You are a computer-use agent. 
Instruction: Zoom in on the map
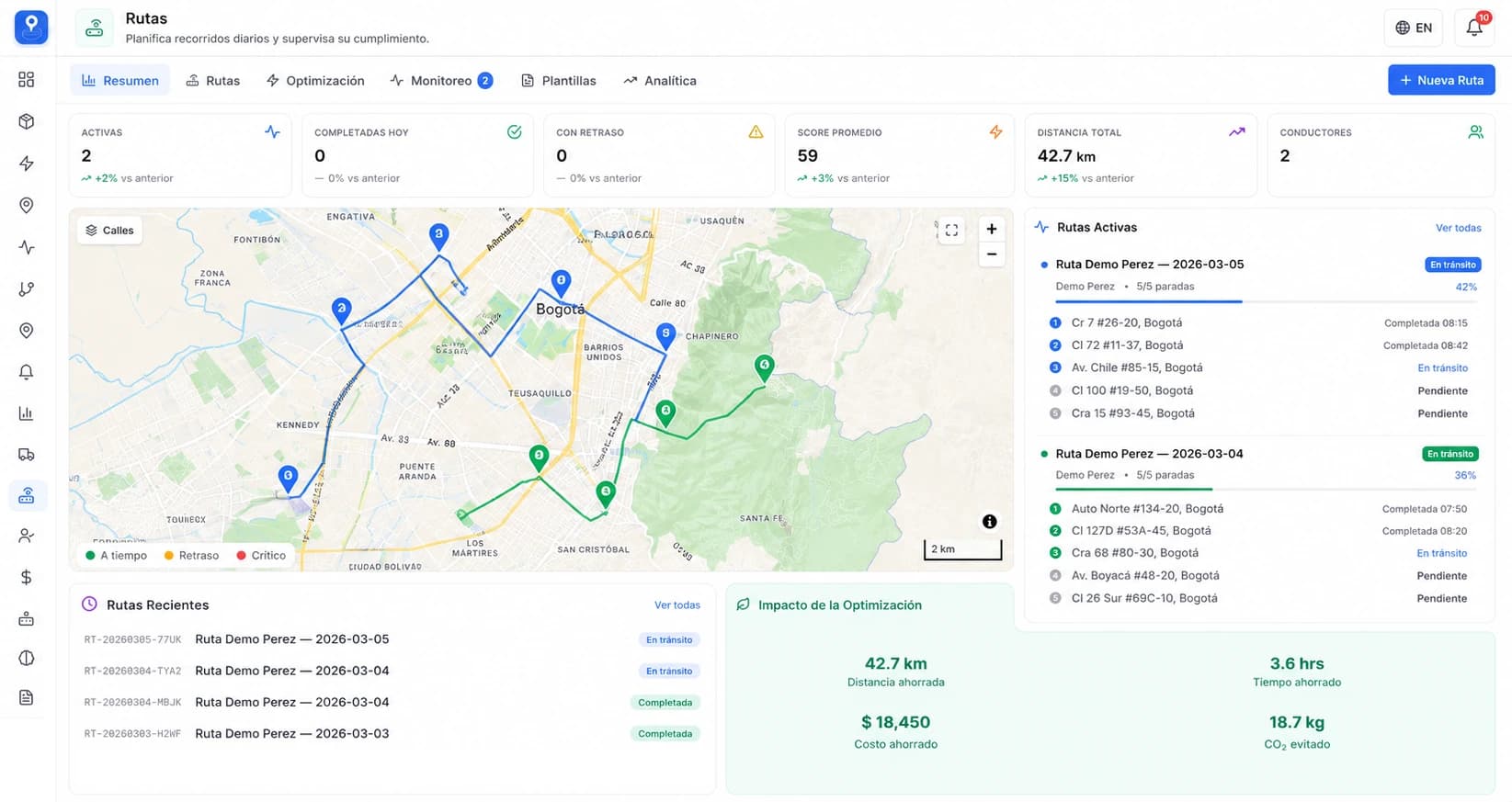coord(992,229)
